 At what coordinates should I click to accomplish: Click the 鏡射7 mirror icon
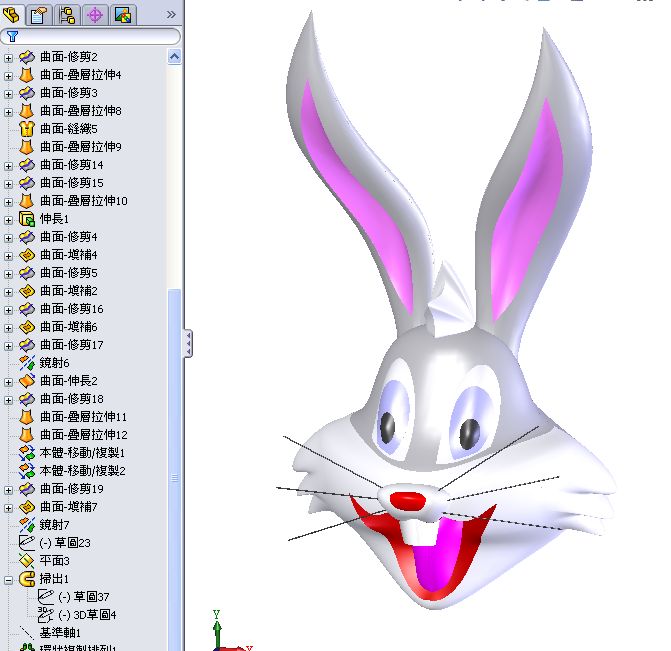click(27, 525)
